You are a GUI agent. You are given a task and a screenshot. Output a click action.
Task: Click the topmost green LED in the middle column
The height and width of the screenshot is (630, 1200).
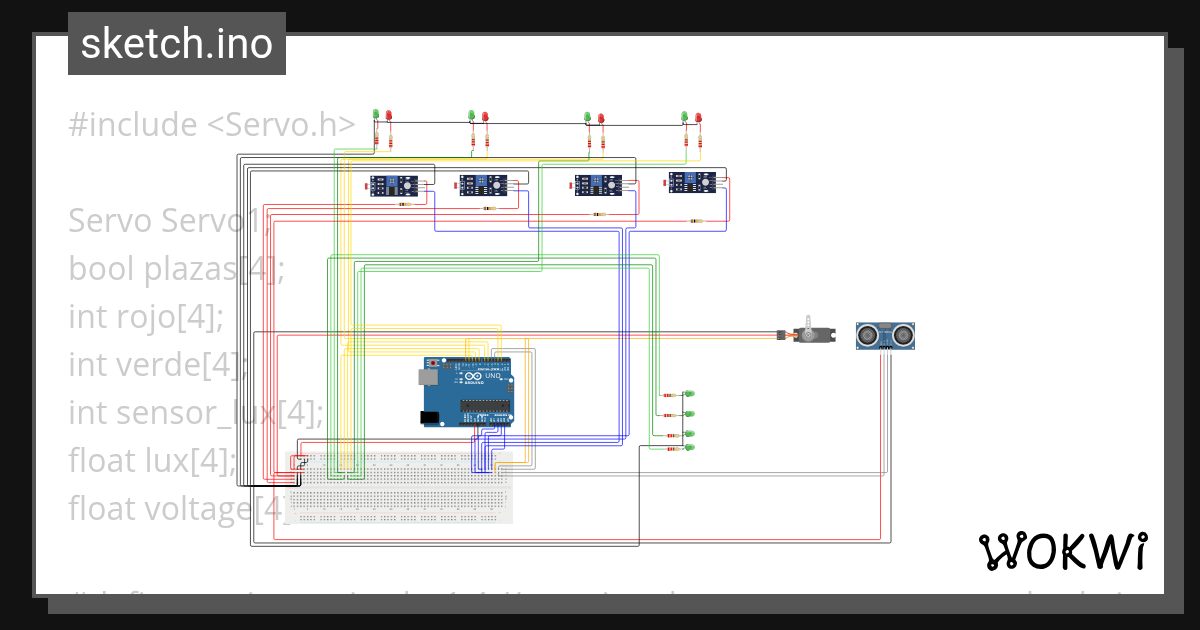(690, 394)
